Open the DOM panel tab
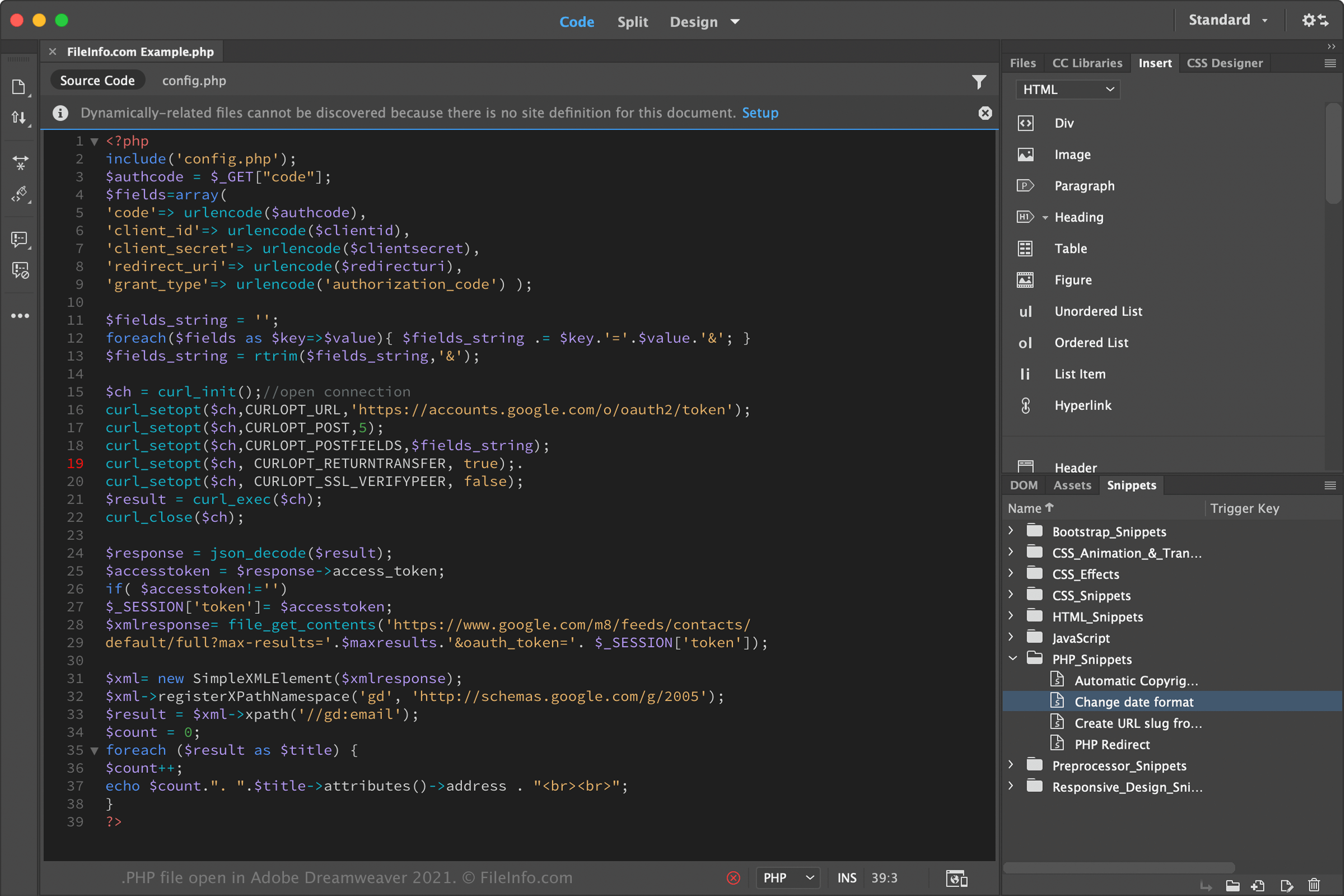The image size is (1344, 896). coord(1023,485)
